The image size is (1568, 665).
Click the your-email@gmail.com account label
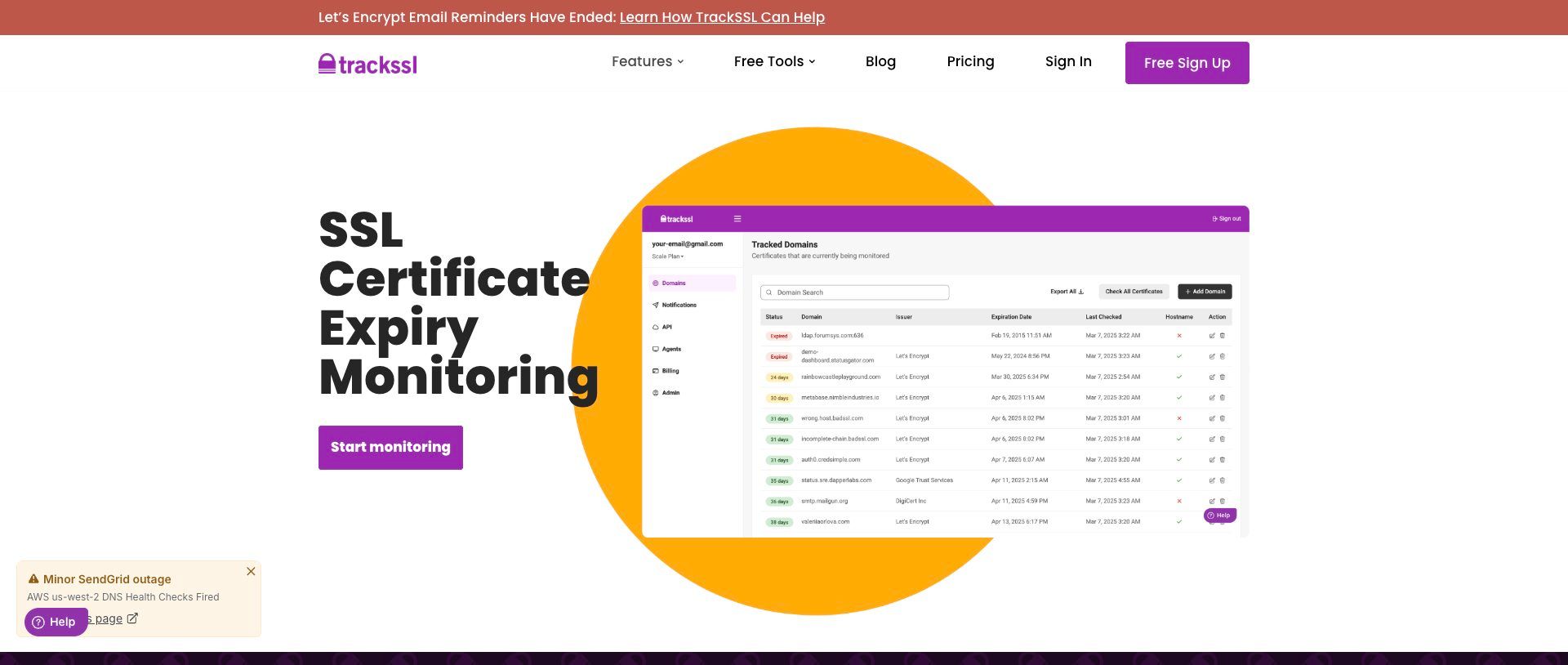pyautogui.click(x=688, y=244)
